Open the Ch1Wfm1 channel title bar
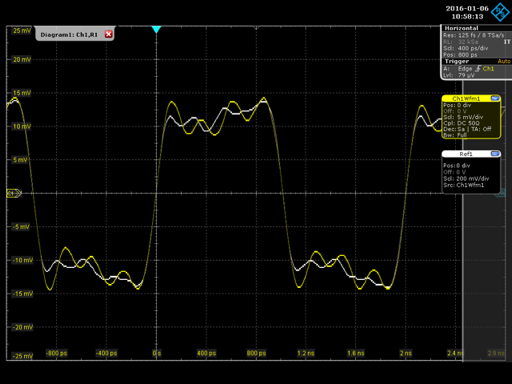The height and width of the screenshot is (384, 512). tap(466, 99)
